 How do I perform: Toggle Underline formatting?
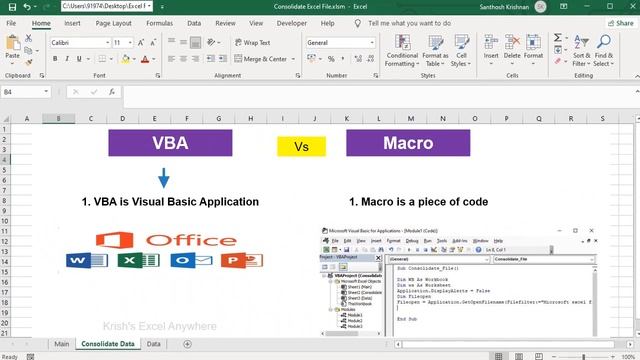pos(79,59)
